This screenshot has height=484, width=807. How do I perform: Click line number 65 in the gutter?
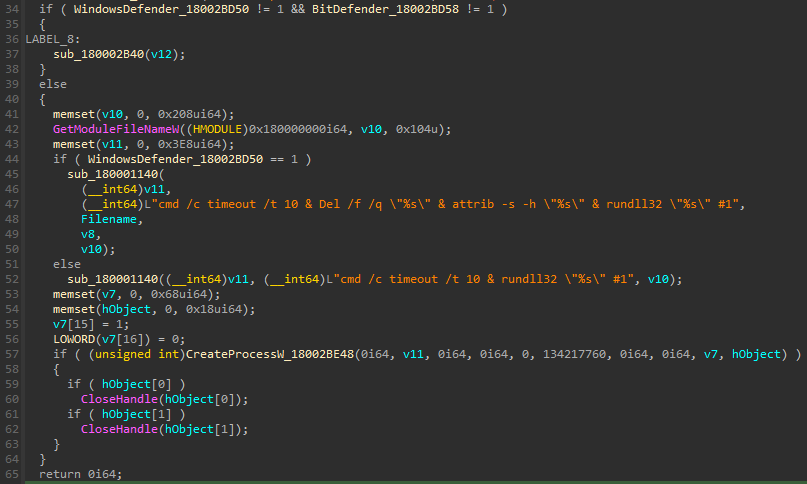pyautogui.click(x=12, y=474)
